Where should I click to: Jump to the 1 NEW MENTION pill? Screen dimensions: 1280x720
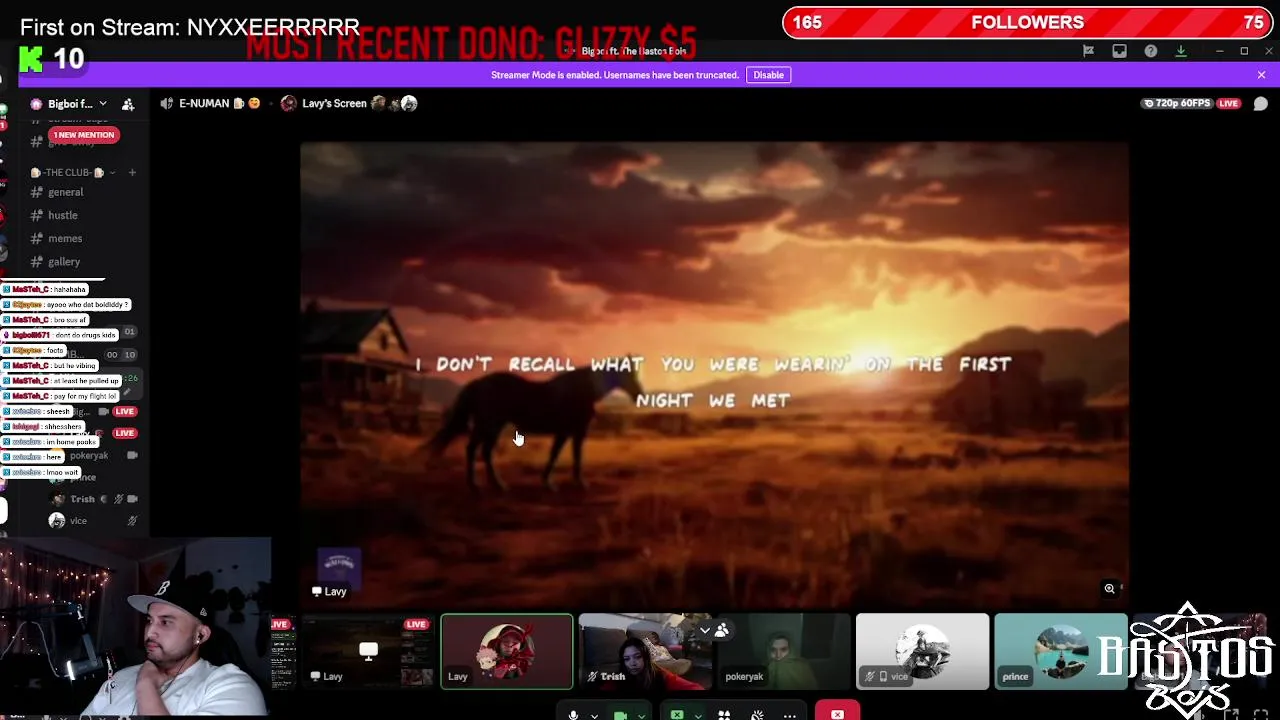84,135
